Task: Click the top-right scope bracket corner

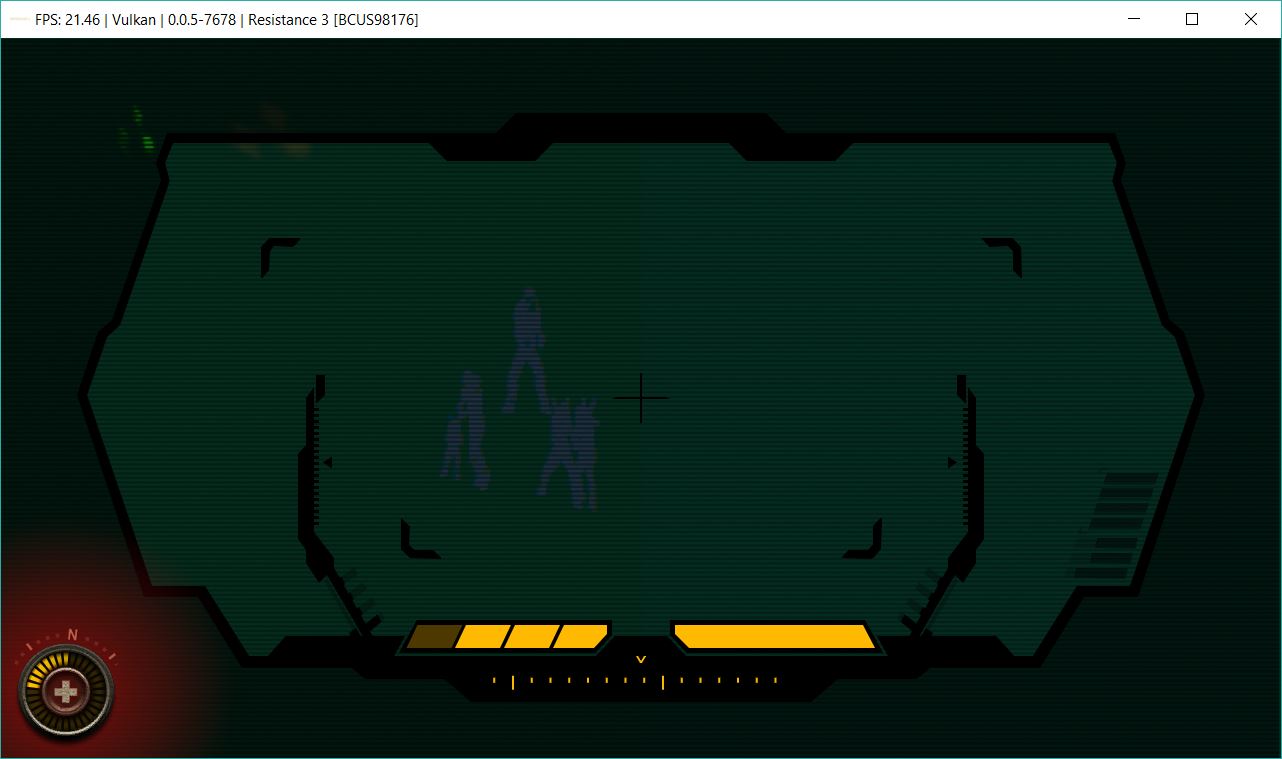Action: coord(1003,256)
